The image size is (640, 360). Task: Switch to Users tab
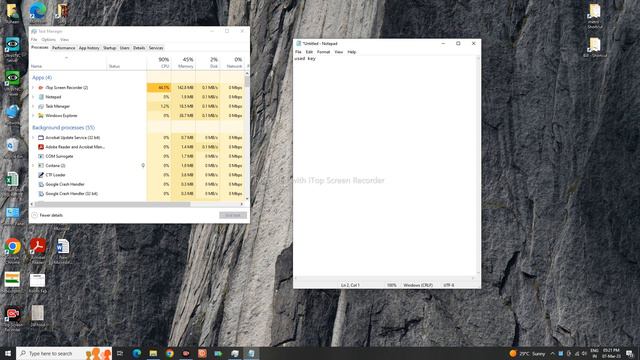[x=124, y=48]
